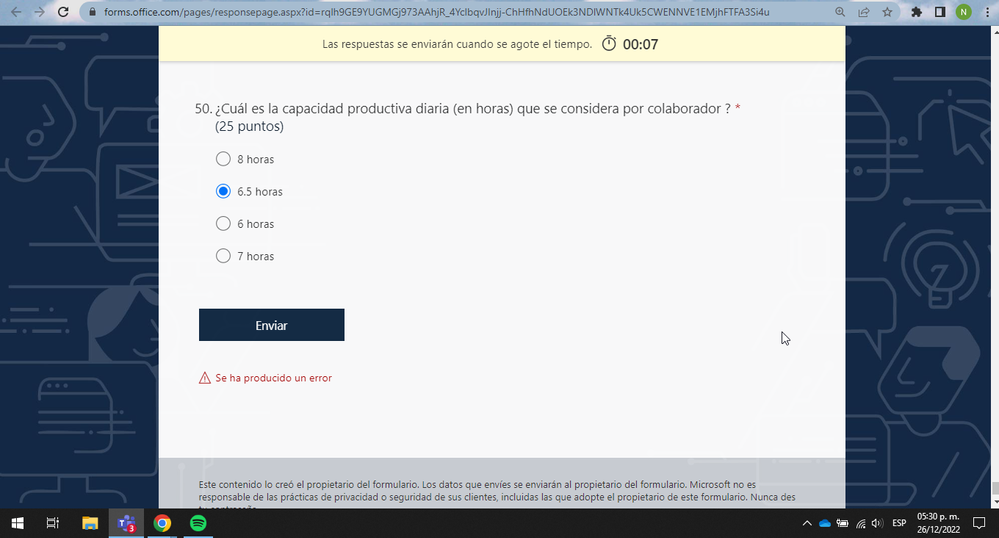Open the browser zoom magnifier icon
This screenshot has height=538, width=999.
(x=840, y=12)
